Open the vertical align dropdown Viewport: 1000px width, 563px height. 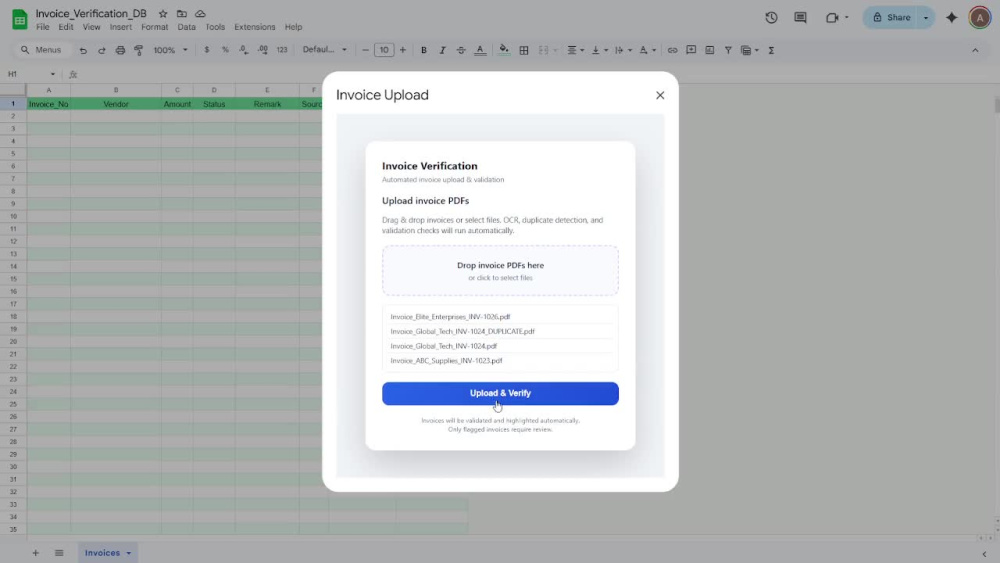(x=599, y=50)
